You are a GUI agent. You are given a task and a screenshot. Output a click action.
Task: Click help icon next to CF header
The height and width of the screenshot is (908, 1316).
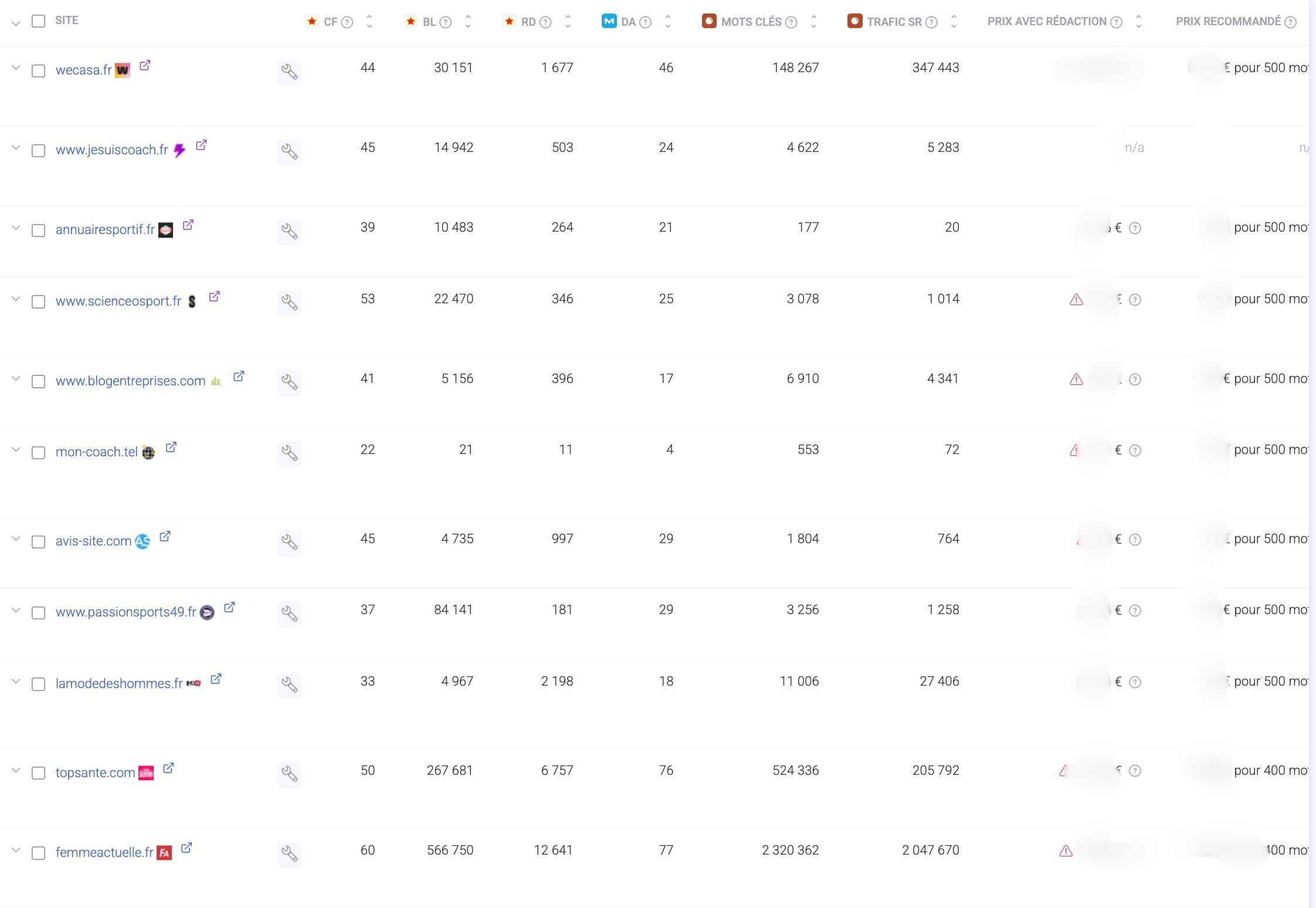coord(347,22)
